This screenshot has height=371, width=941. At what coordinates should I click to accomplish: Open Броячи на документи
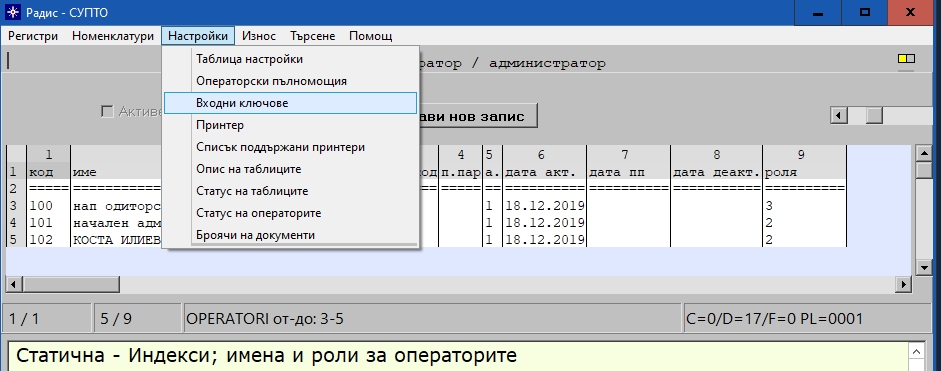290,235
